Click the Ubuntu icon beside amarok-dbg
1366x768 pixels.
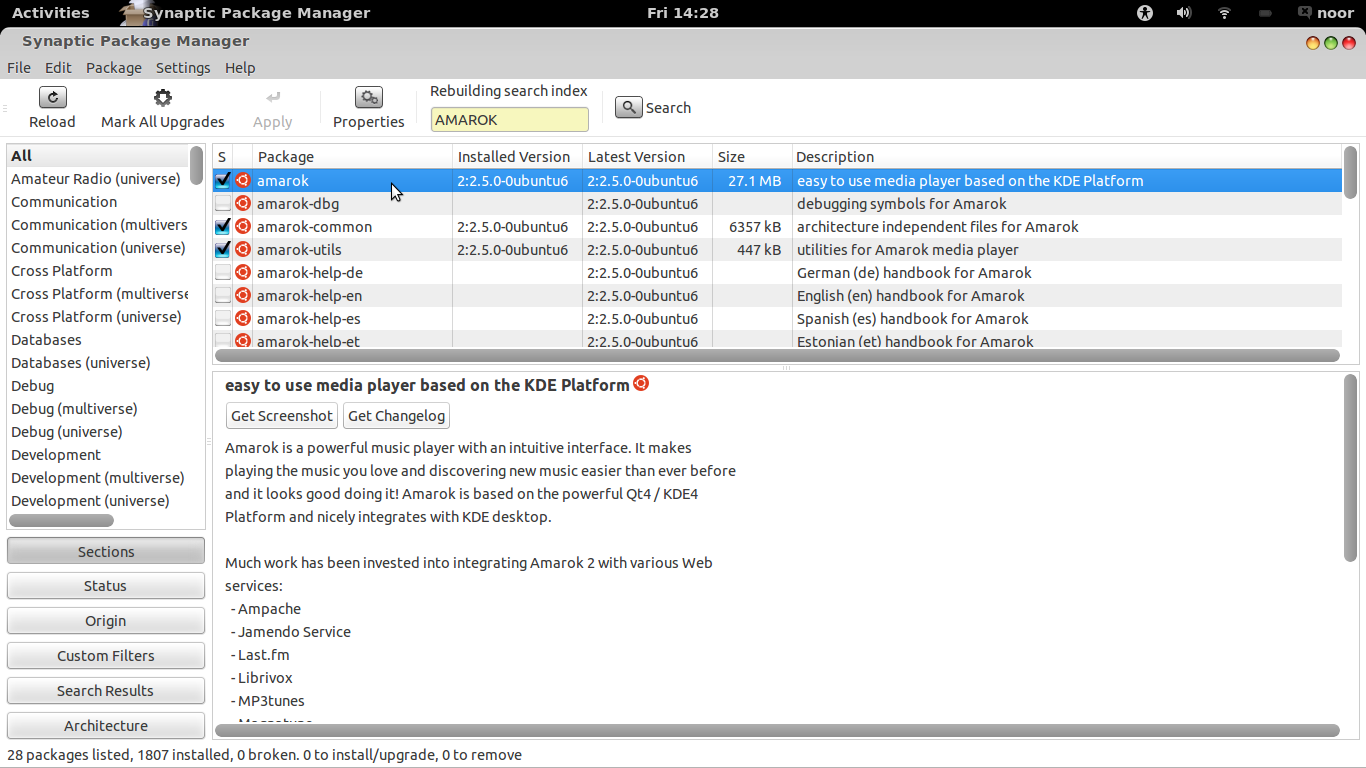(242, 204)
